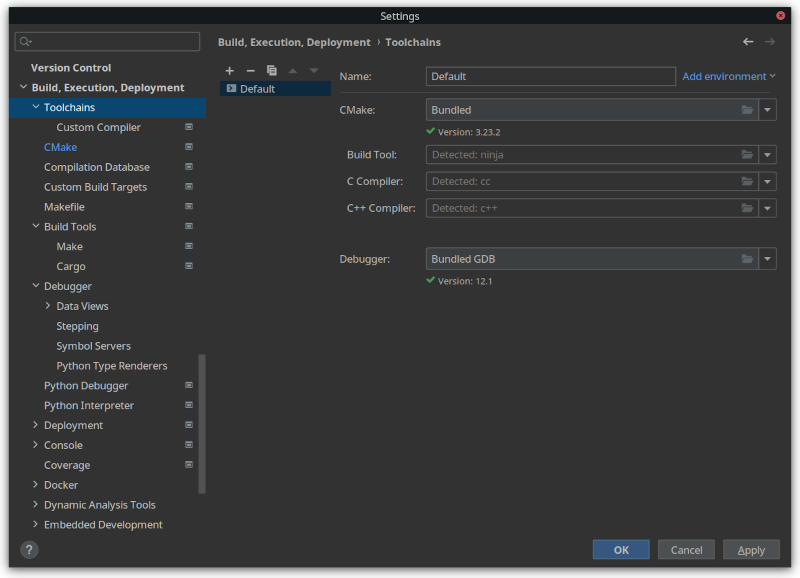This screenshot has height=578, width=800.
Task: Collapse the Build, Execution, Deployment tree node
Action: point(22,87)
